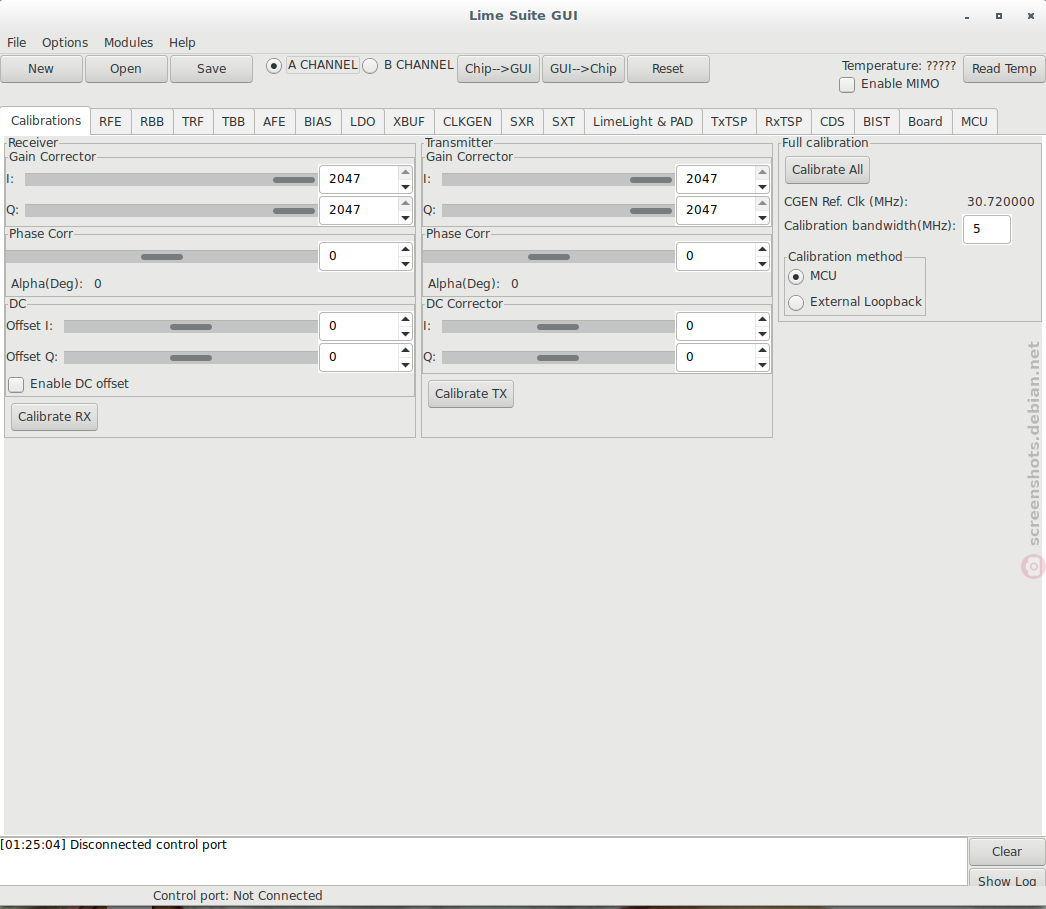
Task: Switch to the RxTSP tab
Action: click(x=784, y=121)
